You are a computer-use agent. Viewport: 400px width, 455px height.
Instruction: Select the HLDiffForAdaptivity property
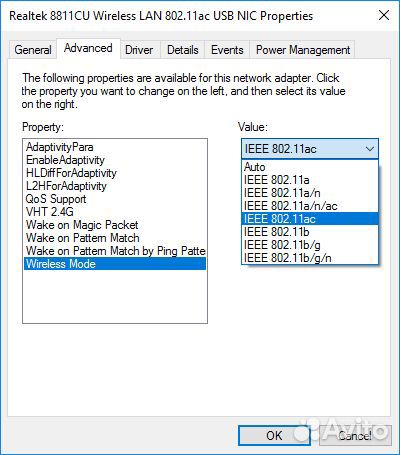pyautogui.click(x=115, y=173)
